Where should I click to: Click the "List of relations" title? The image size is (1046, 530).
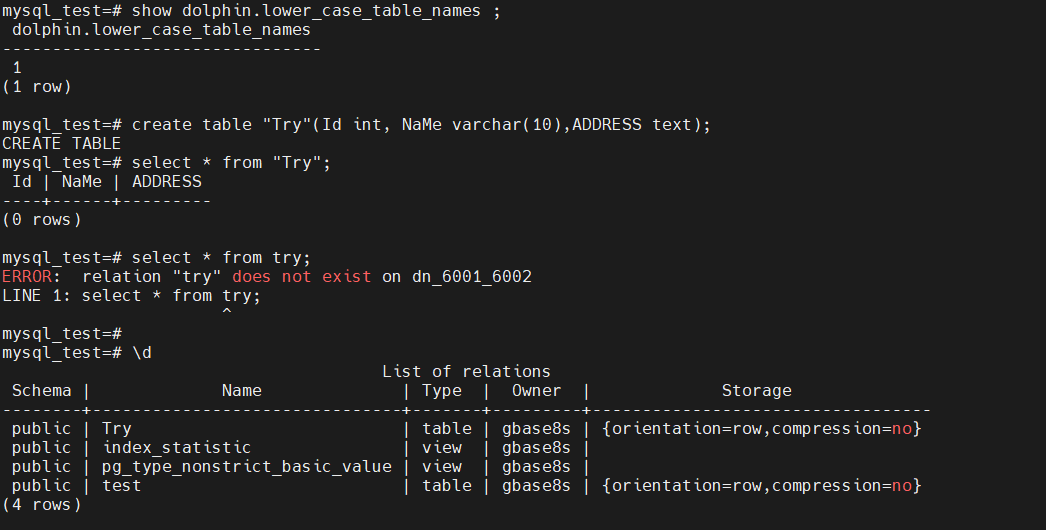click(466, 372)
